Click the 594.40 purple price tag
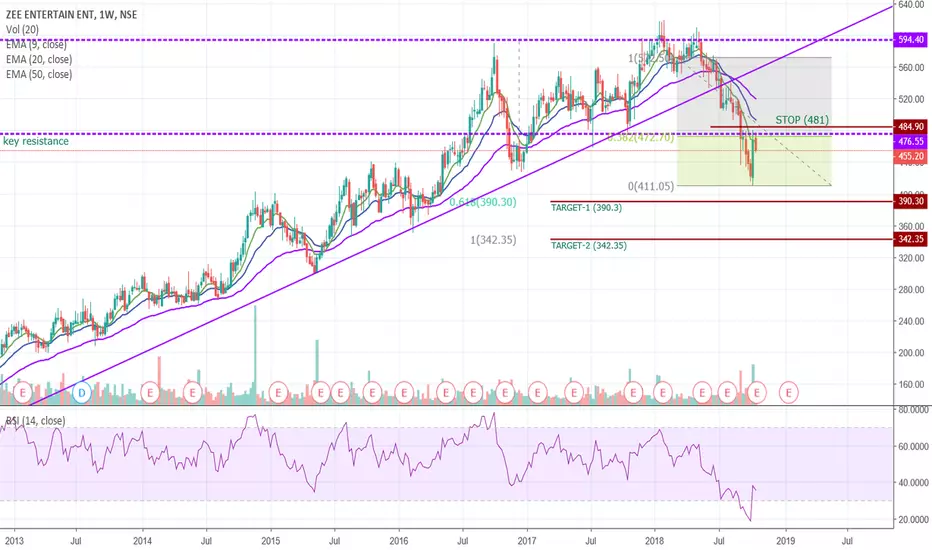 coord(911,40)
